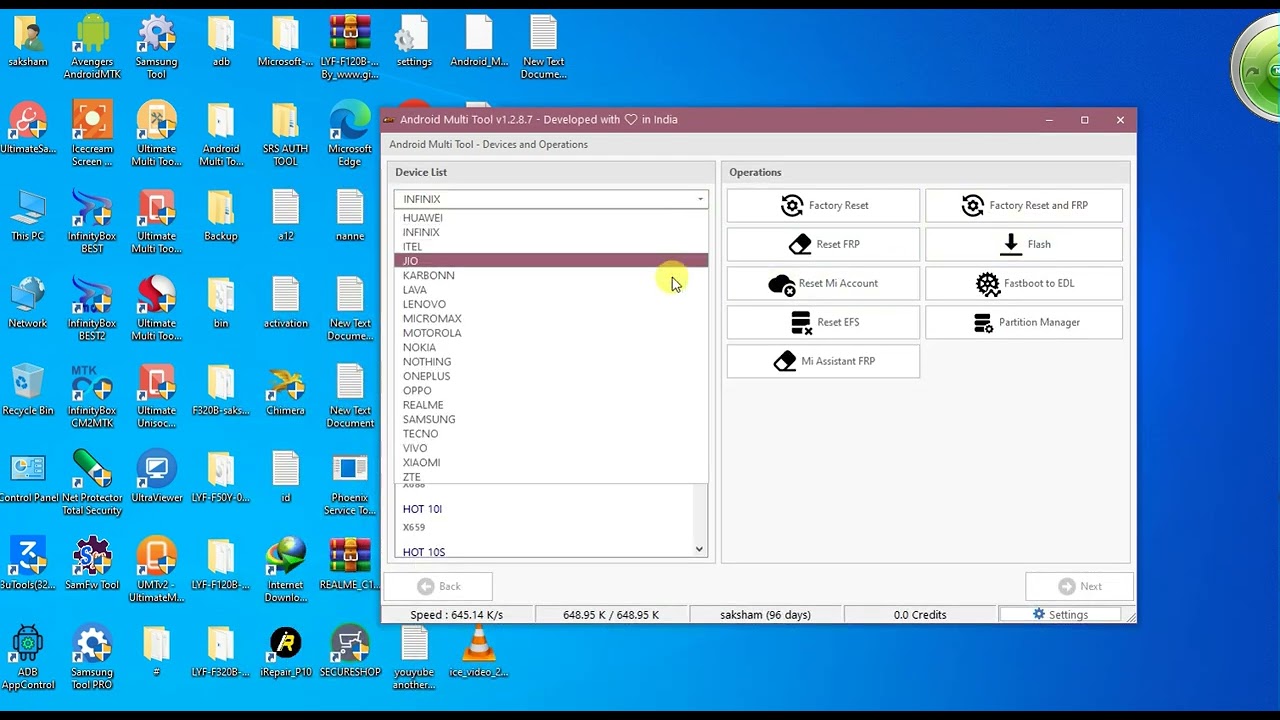Select Fastboot to EDL operation

coord(1024,283)
